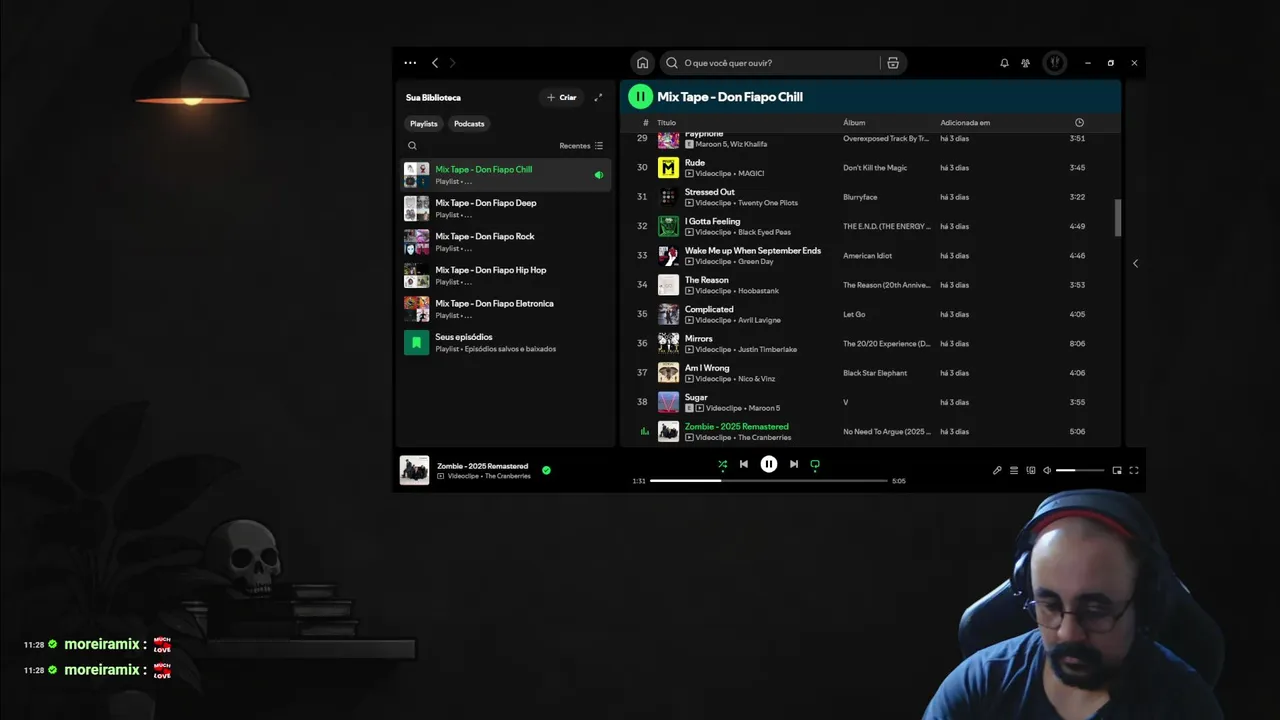1280x720 pixels.
Task: Open the notifications bell
Action: pyautogui.click(x=1004, y=63)
